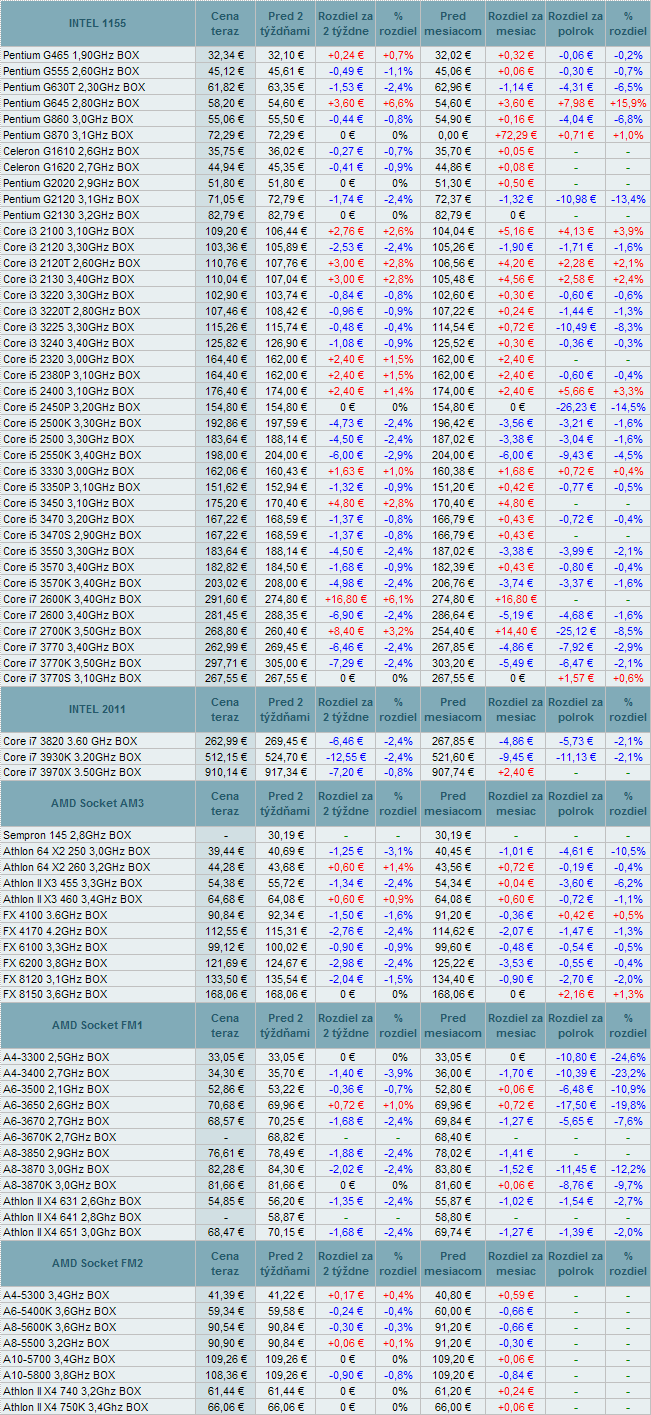Click A6-3650 2,6GHz BOX name
651x1415 pixels.
[55, 1104]
